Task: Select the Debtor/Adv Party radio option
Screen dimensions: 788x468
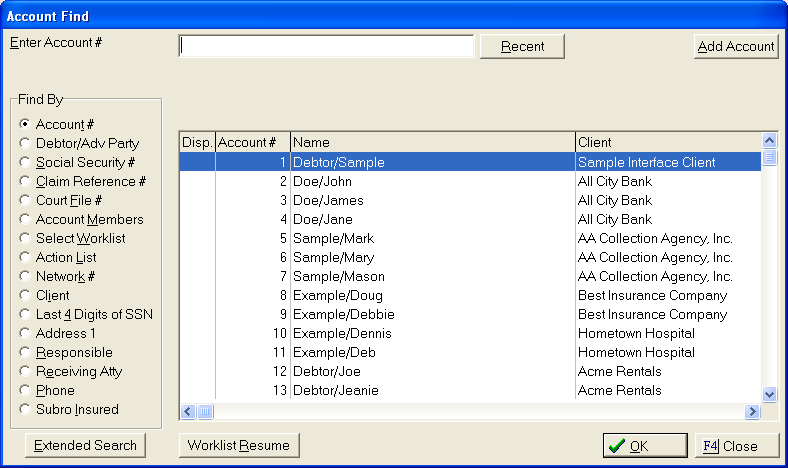Action: (25, 143)
